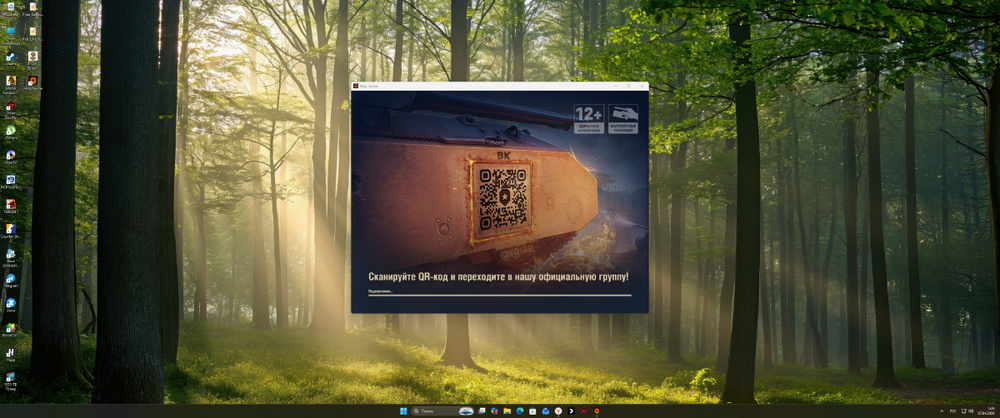
Task: Open the Mortal Kombat desktop shortcut
Action: tap(11, 84)
